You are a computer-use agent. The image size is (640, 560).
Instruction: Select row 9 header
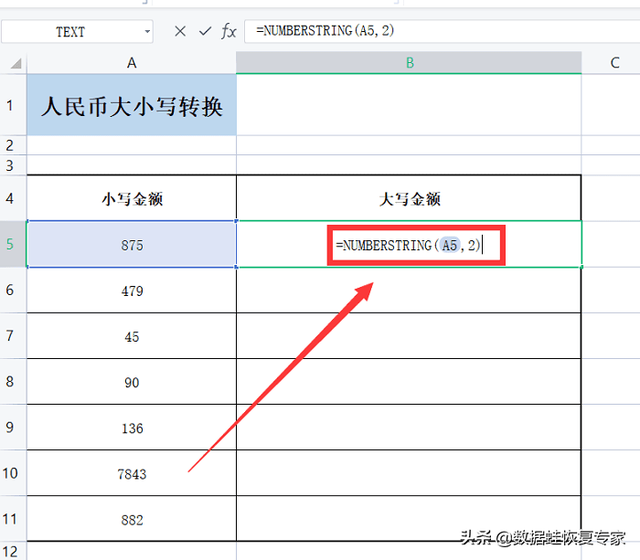(13, 427)
